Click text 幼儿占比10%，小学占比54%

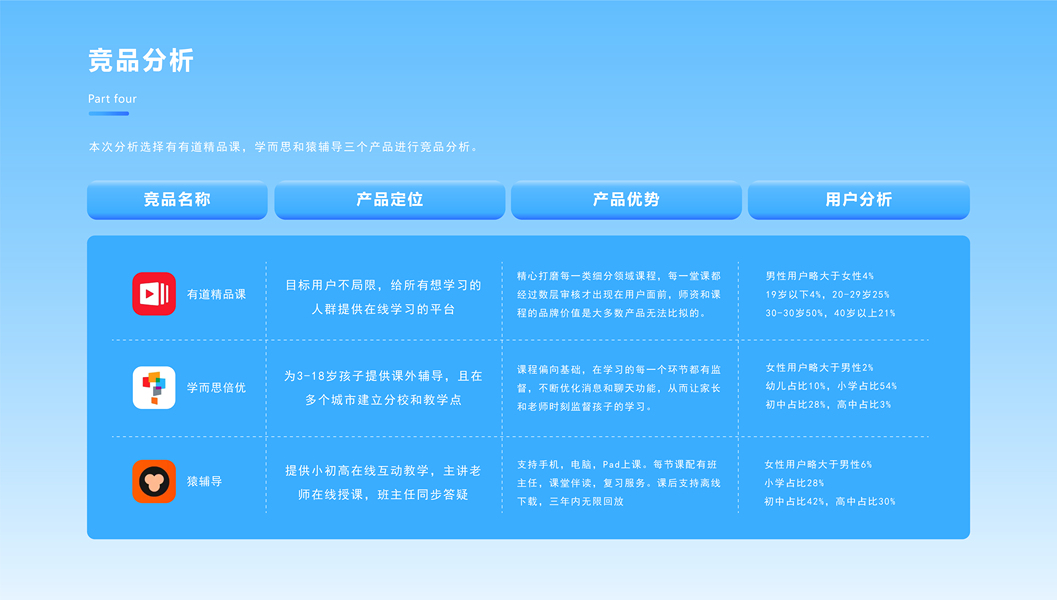pyautogui.click(x=831, y=386)
